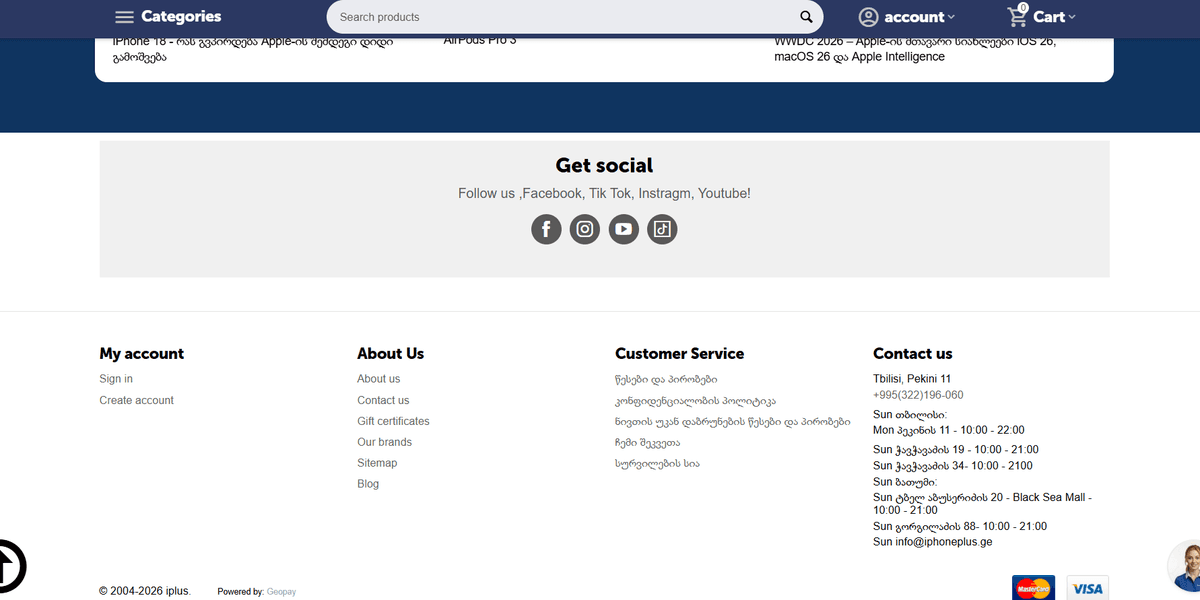Open the Sitemap link
Screen dimensions: 1200x600
pos(377,463)
